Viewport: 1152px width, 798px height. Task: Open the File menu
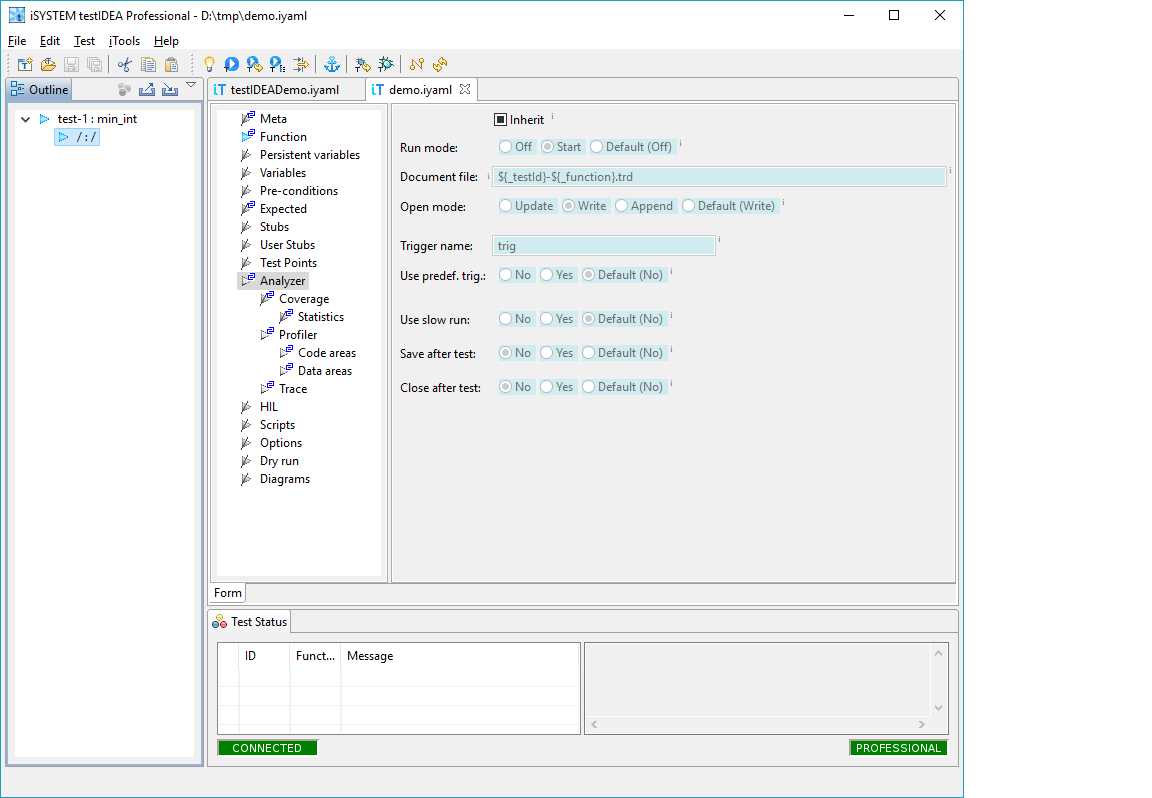(x=17, y=41)
